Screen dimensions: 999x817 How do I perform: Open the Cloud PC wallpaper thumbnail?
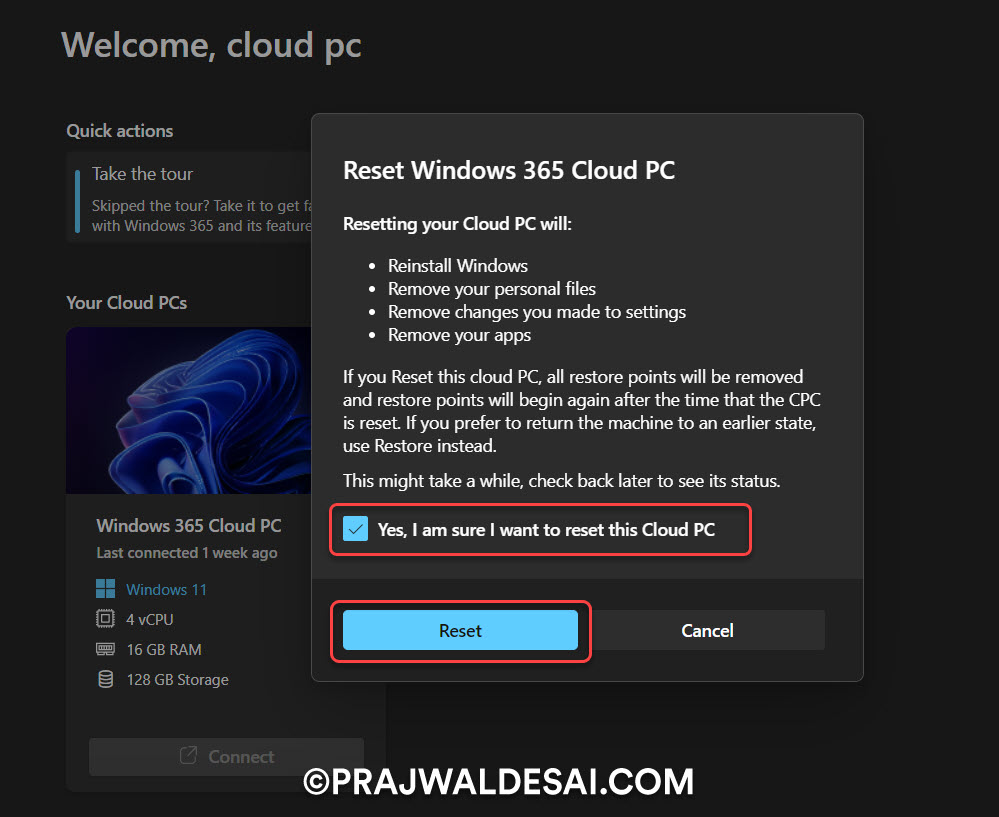(189, 410)
